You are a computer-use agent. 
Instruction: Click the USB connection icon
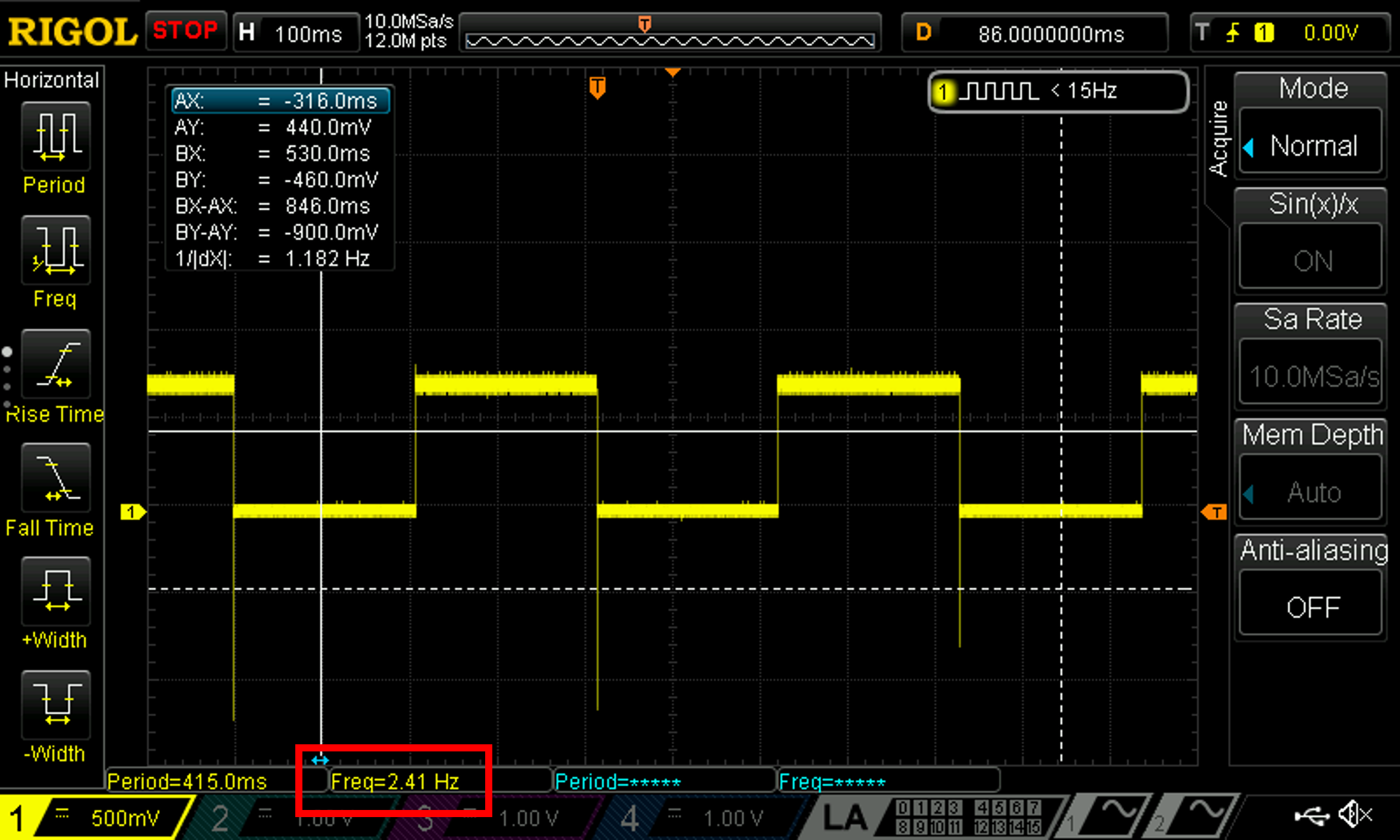(1312, 816)
